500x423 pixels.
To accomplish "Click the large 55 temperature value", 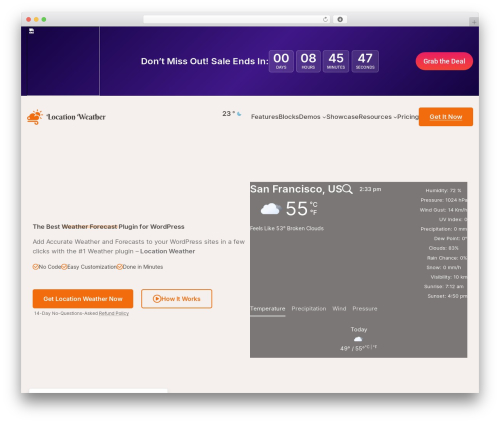I will 297,209.
